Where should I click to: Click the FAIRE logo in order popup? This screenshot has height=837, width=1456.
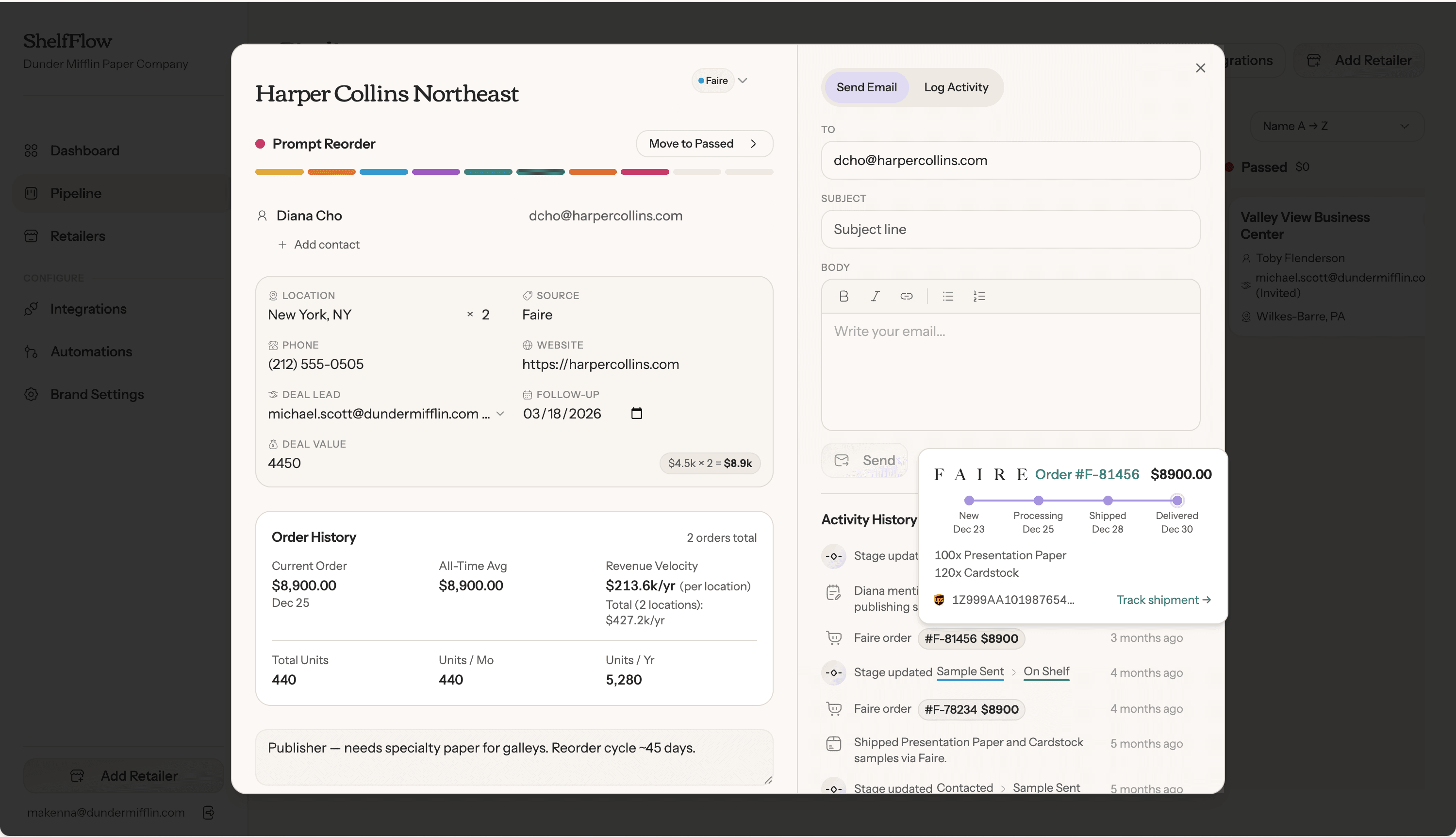(980, 474)
